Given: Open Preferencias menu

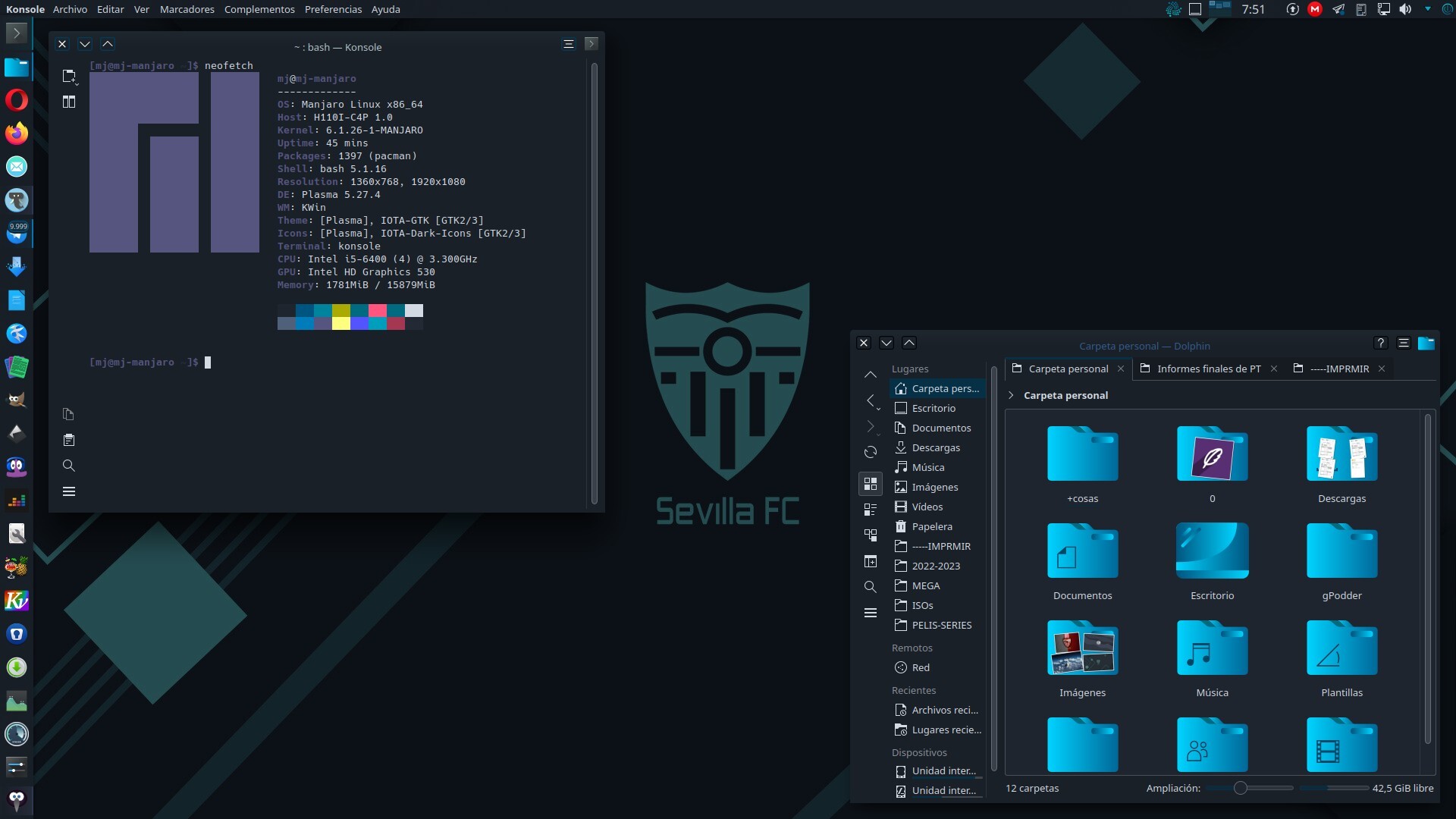Looking at the screenshot, I should click(333, 9).
